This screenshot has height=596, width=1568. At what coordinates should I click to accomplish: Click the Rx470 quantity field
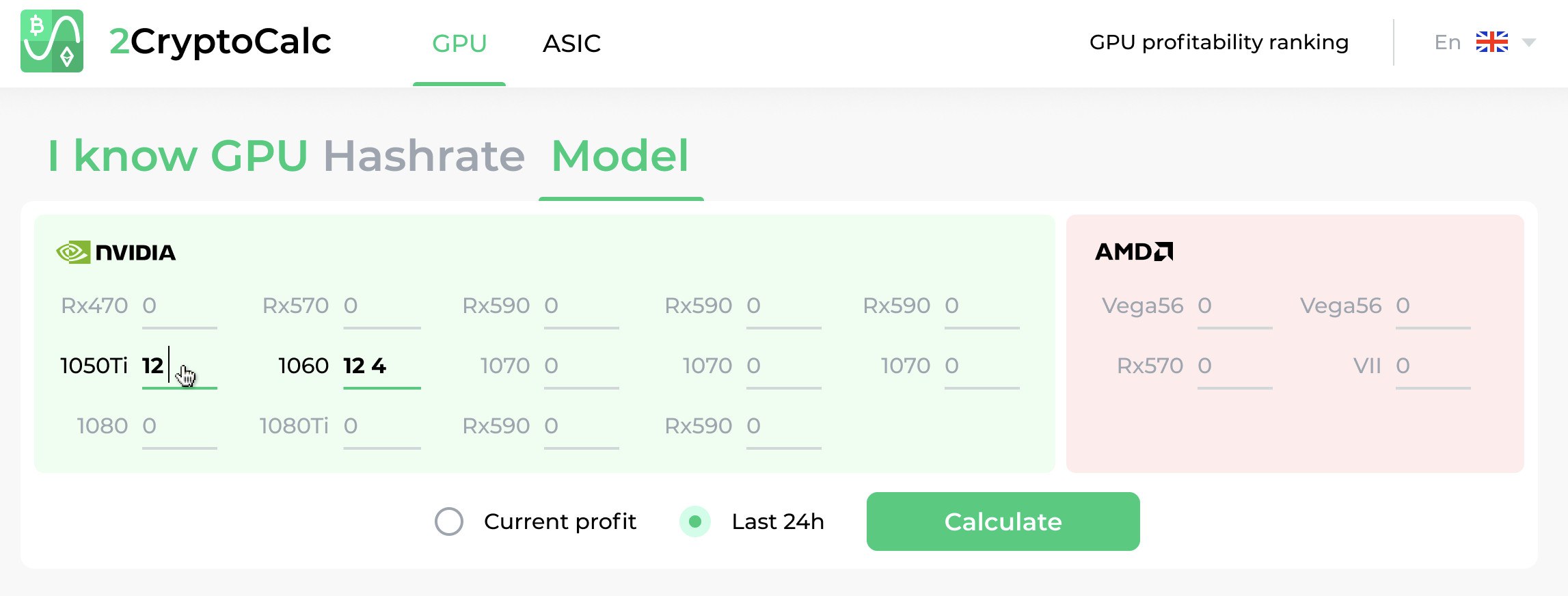tap(179, 306)
